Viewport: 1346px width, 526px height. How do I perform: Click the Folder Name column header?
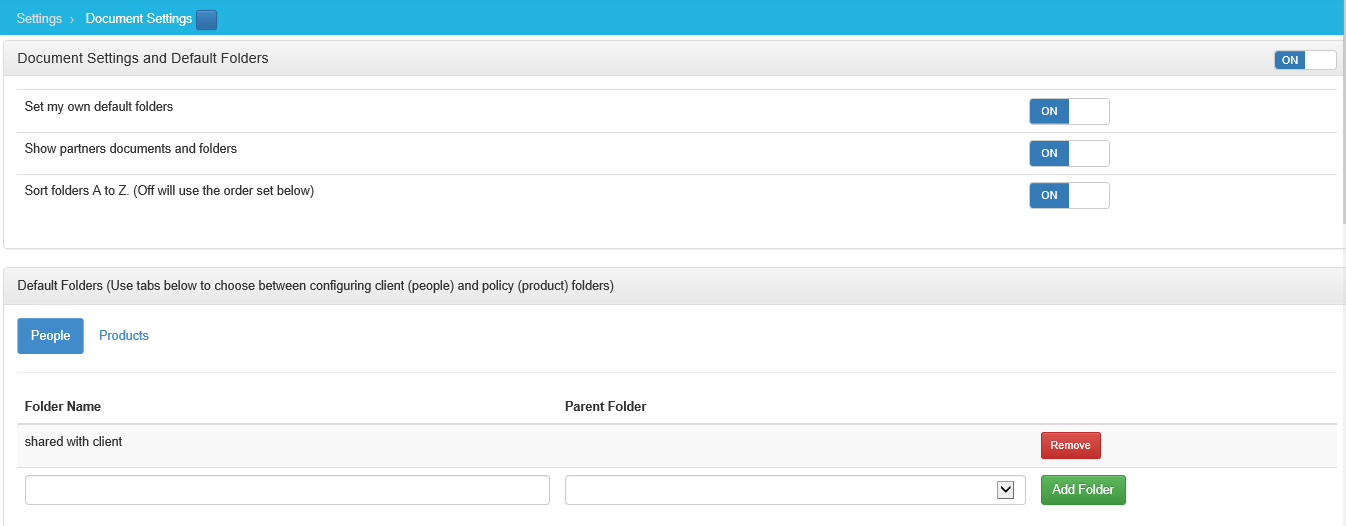click(x=63, y=406)
